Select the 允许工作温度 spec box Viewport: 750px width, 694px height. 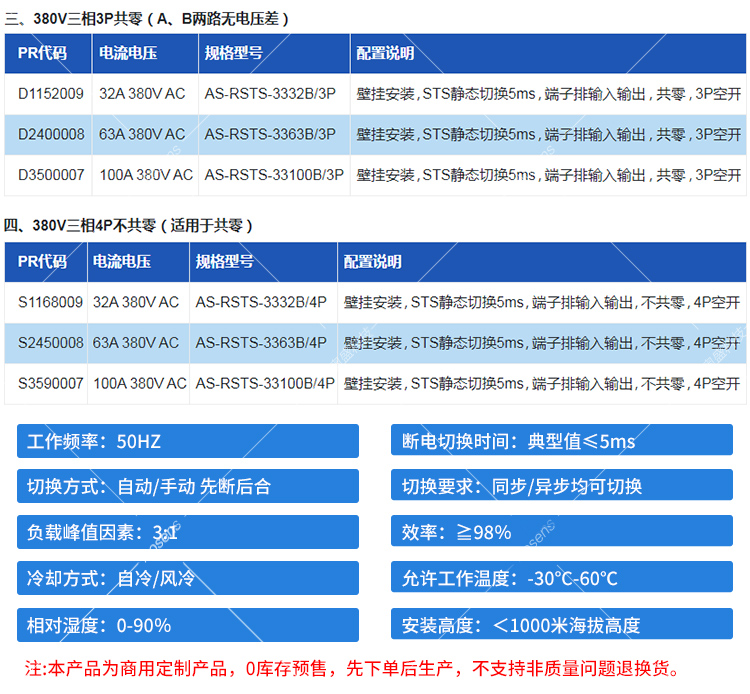click(x=561, y=578)
